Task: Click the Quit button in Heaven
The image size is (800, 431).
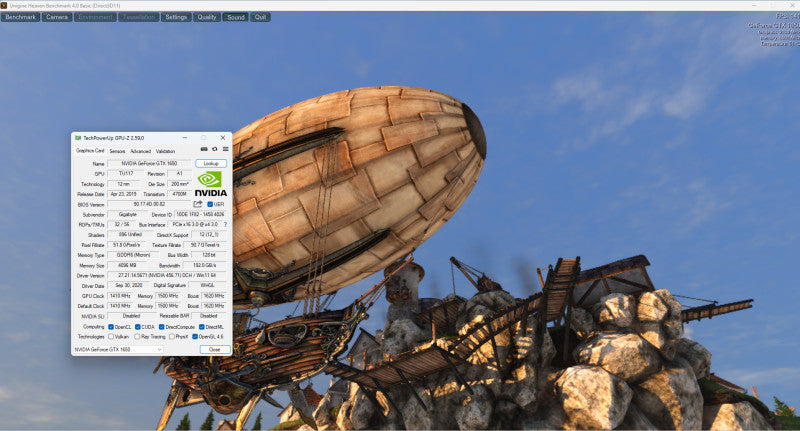Action: [260, 17]
